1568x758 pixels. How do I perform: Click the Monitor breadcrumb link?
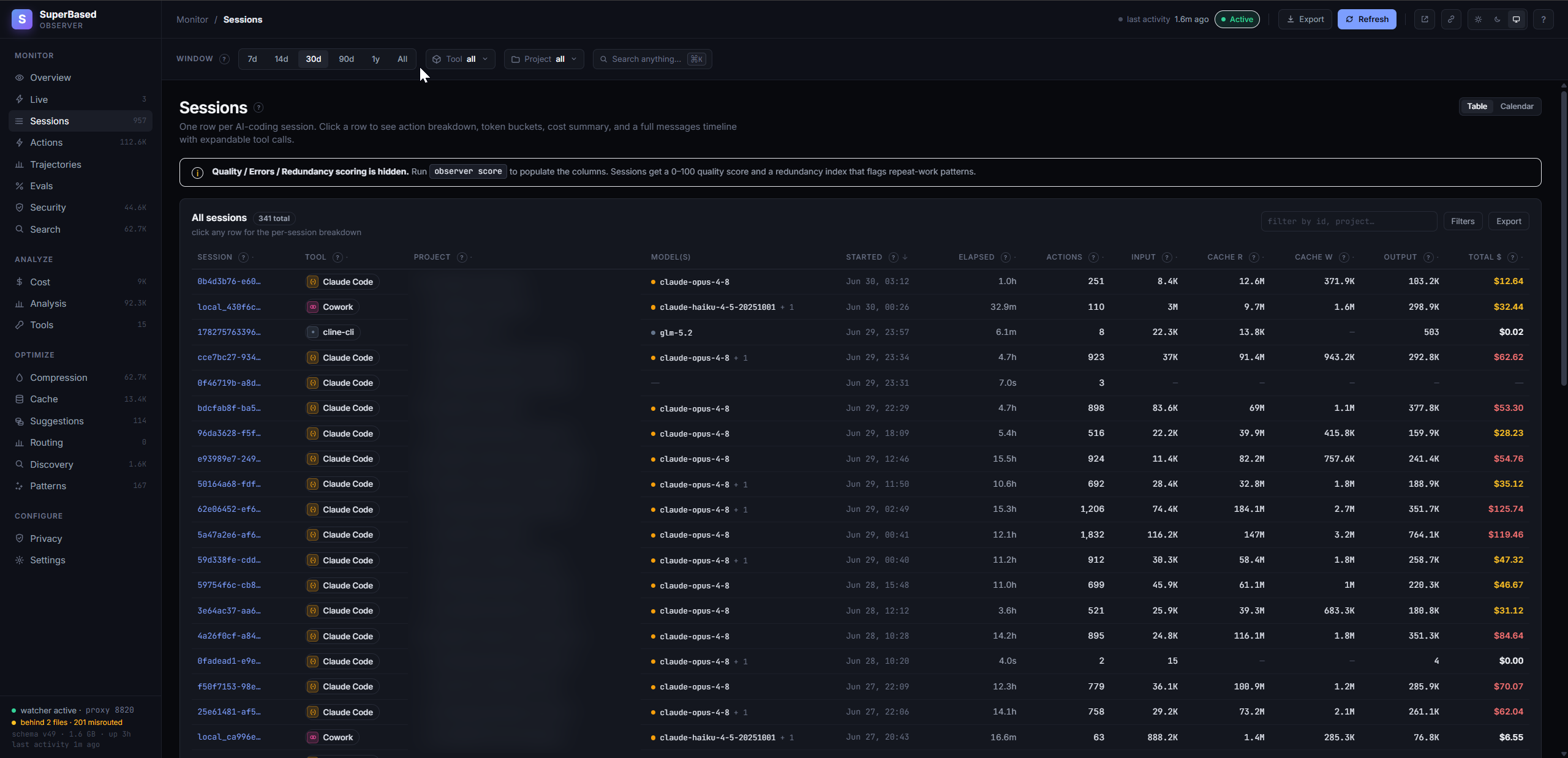click(x=192, y=20)
